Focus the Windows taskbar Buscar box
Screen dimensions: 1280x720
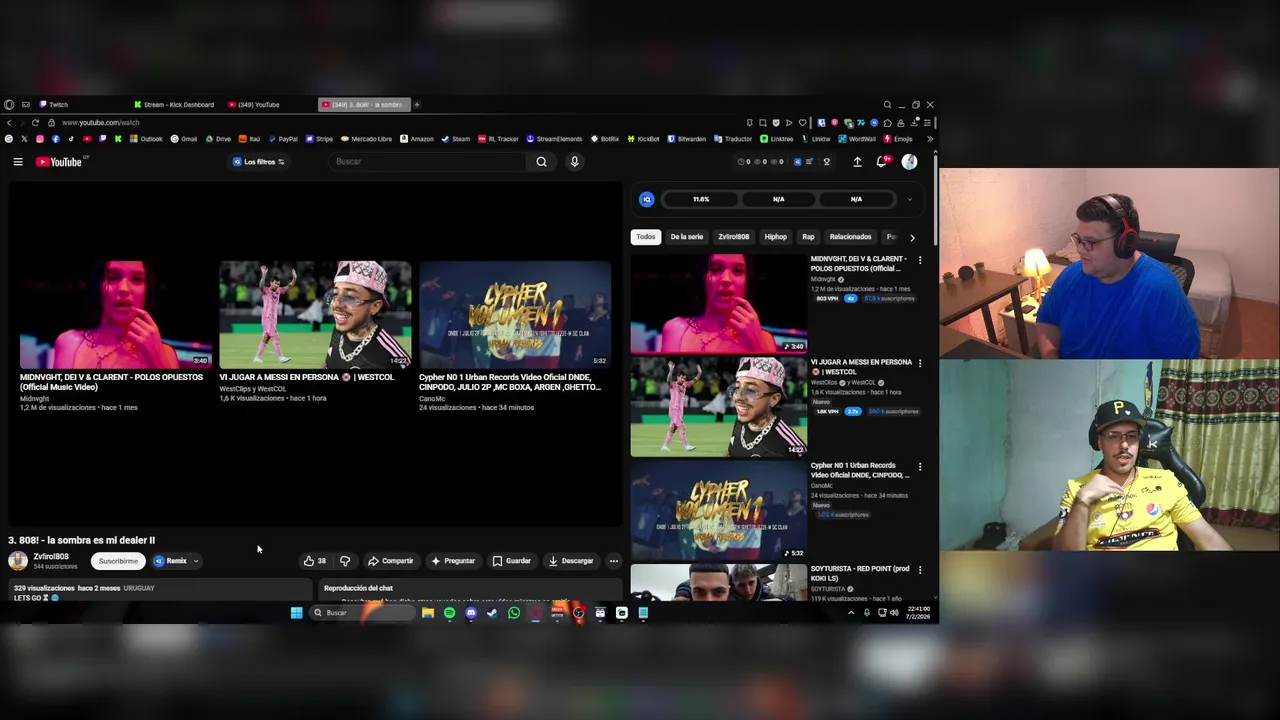(361, 613)
